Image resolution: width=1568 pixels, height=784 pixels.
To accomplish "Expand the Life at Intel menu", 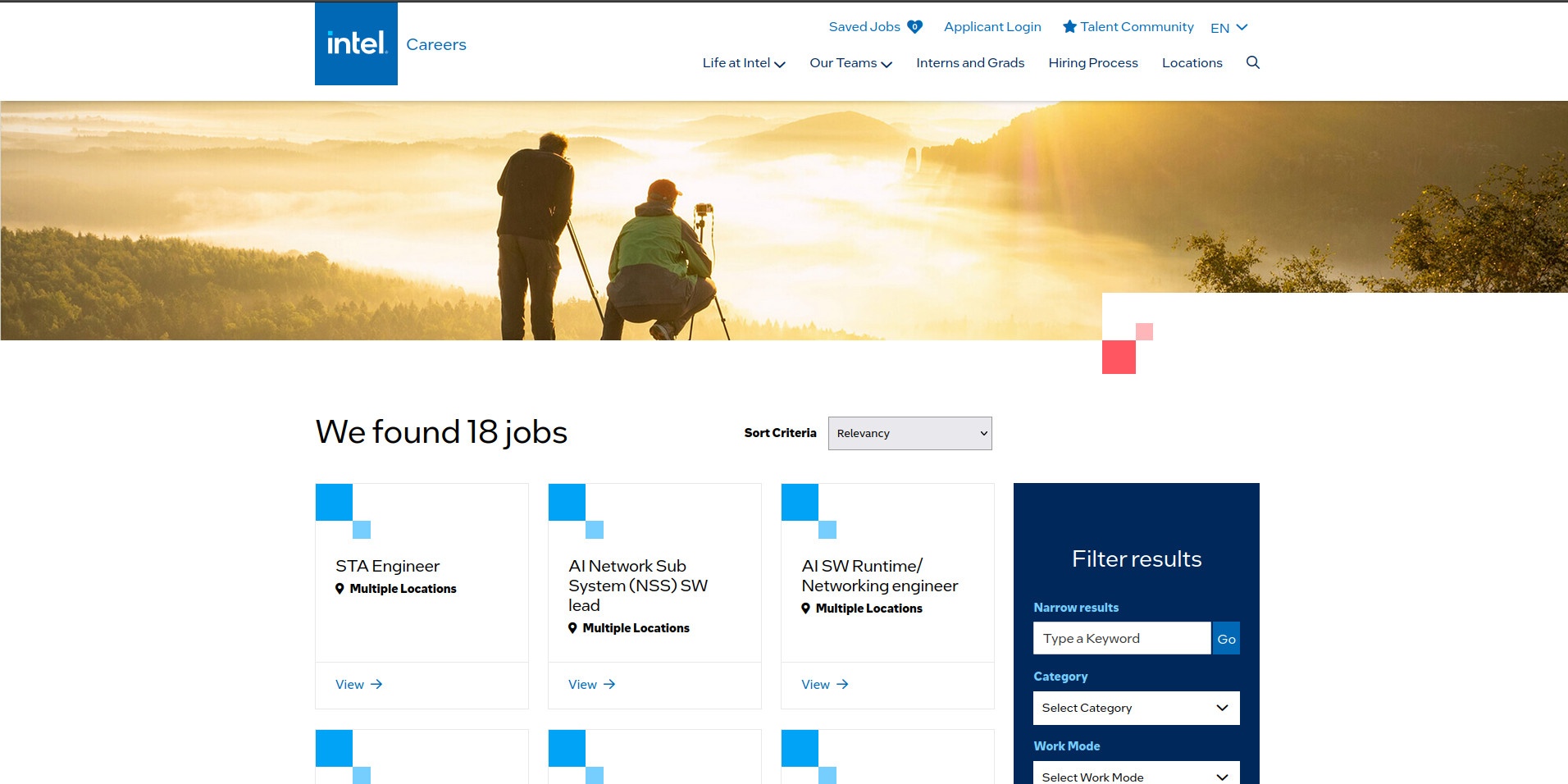I will coord(743,63).
